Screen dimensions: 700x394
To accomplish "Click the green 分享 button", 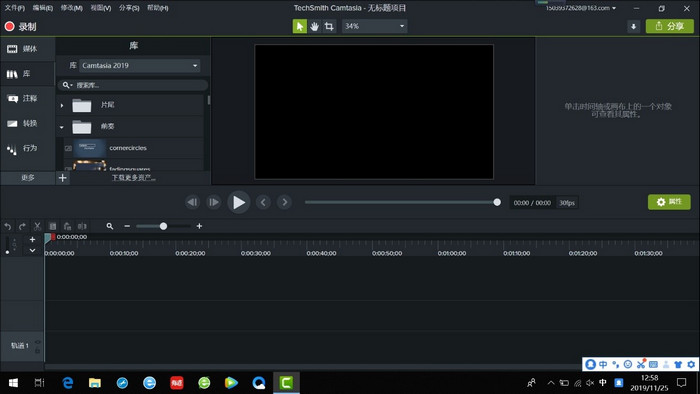I will pos(670,26).
